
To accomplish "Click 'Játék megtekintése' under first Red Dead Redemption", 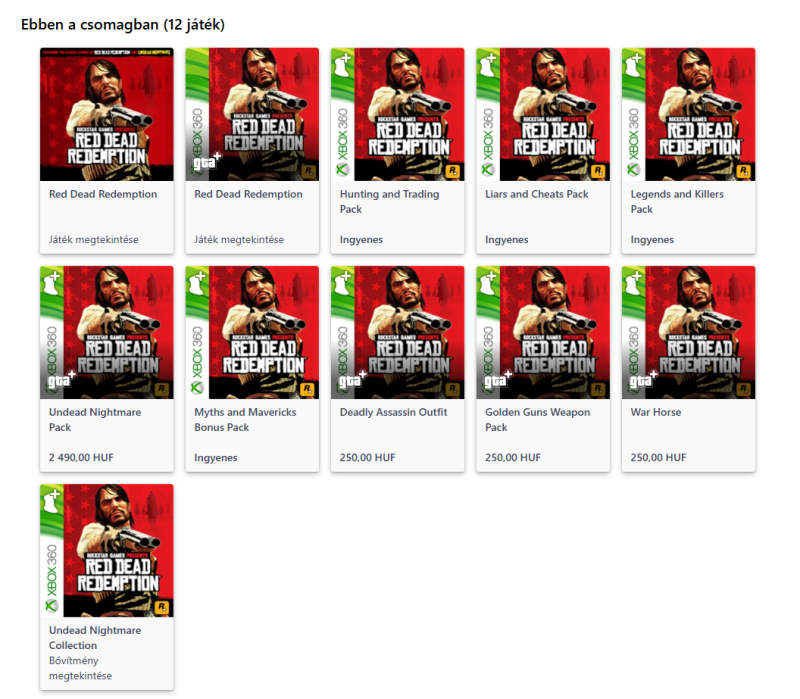I will pyautogui.click(x=93, y=239).
